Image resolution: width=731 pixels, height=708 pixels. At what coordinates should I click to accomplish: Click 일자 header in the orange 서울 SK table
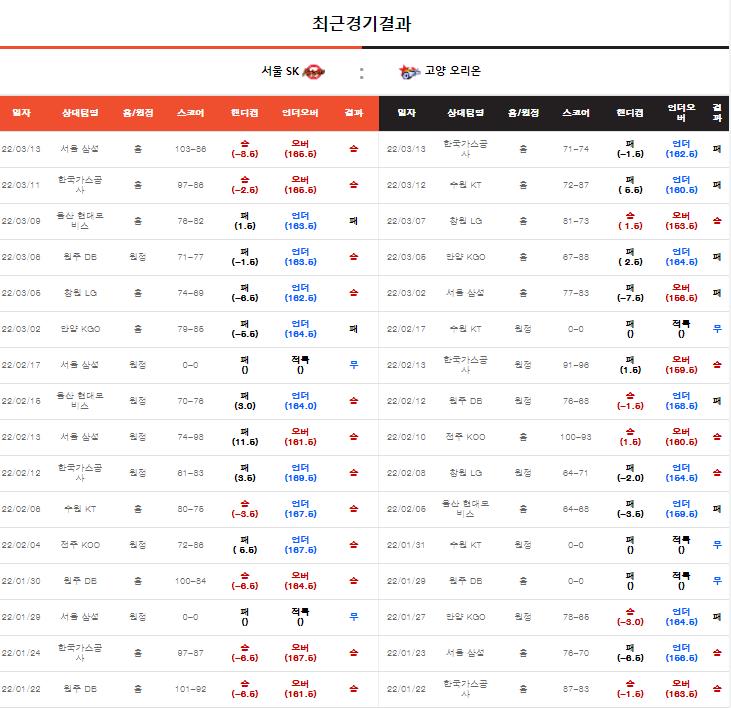tap(21, 113)
